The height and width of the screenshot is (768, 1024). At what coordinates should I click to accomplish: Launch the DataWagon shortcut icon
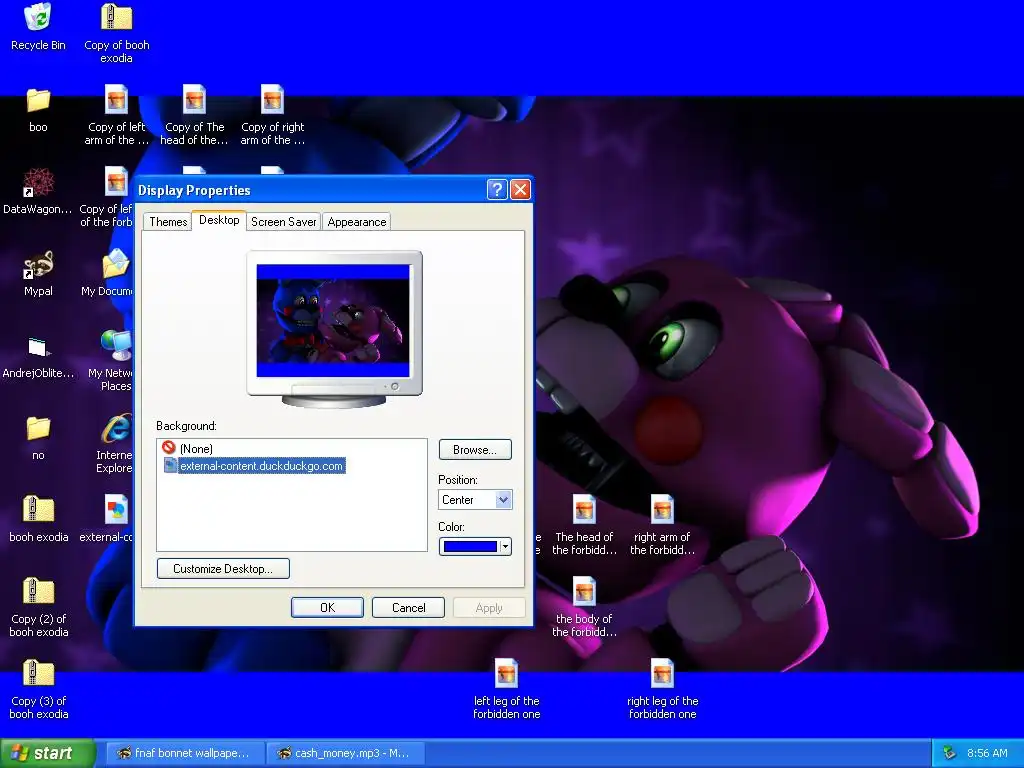tap(38, 182)
